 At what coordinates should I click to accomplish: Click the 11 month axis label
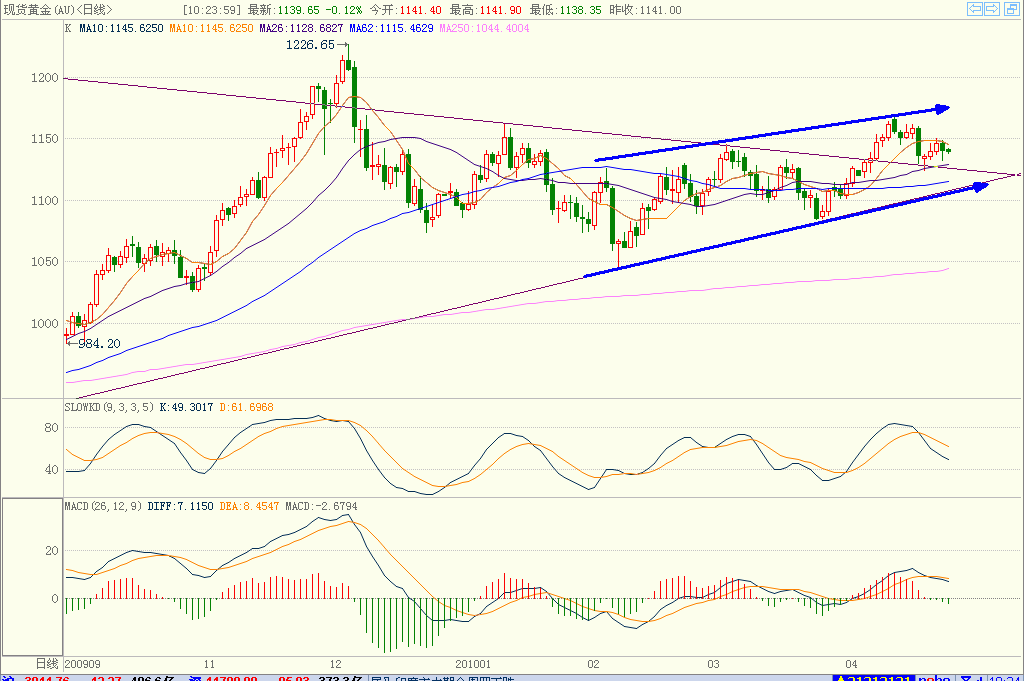[x=209, y=664]
